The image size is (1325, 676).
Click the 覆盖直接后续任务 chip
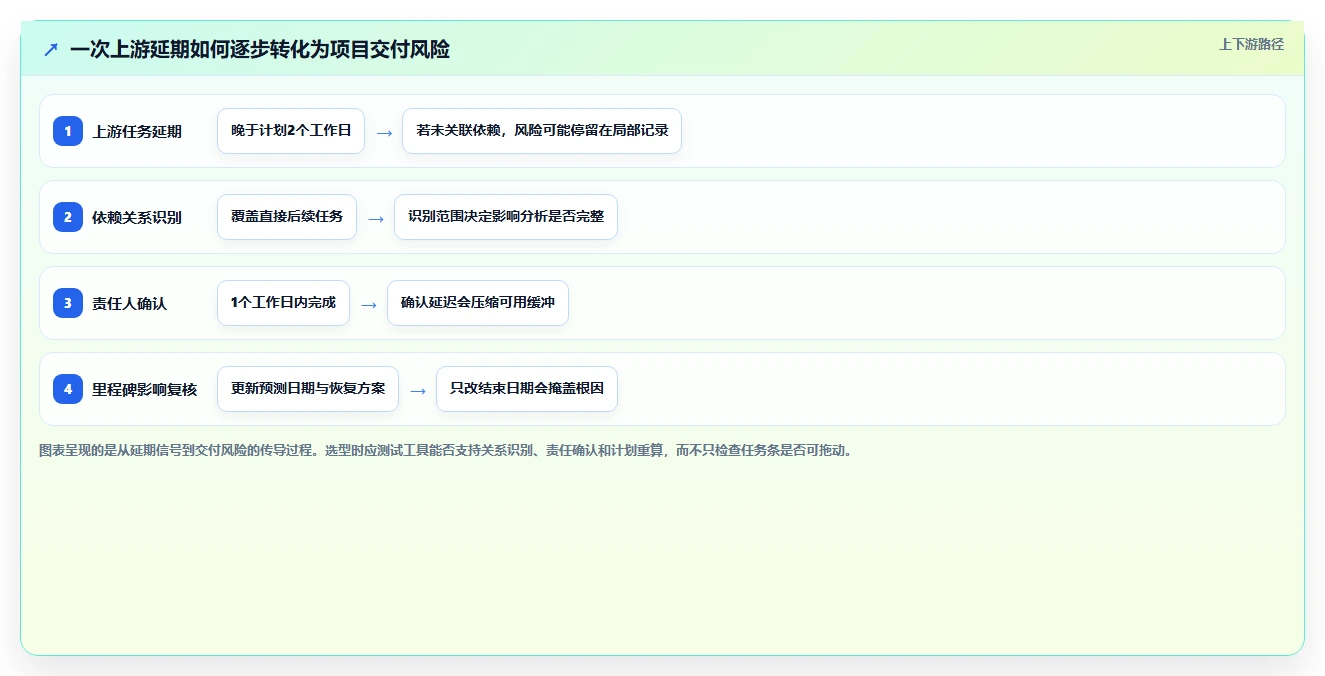click(x=287, y=217)
